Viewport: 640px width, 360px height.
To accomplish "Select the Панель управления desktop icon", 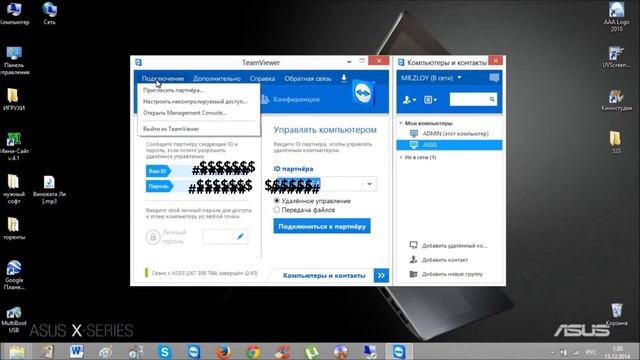I will (14, 60).
